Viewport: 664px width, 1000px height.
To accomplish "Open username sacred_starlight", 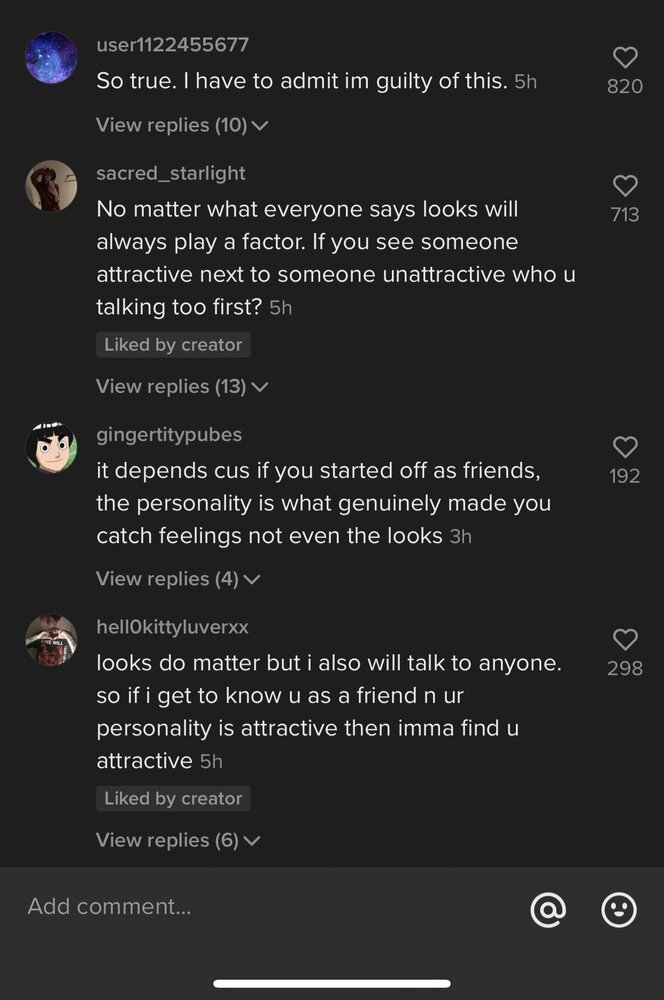I will 170,173.
